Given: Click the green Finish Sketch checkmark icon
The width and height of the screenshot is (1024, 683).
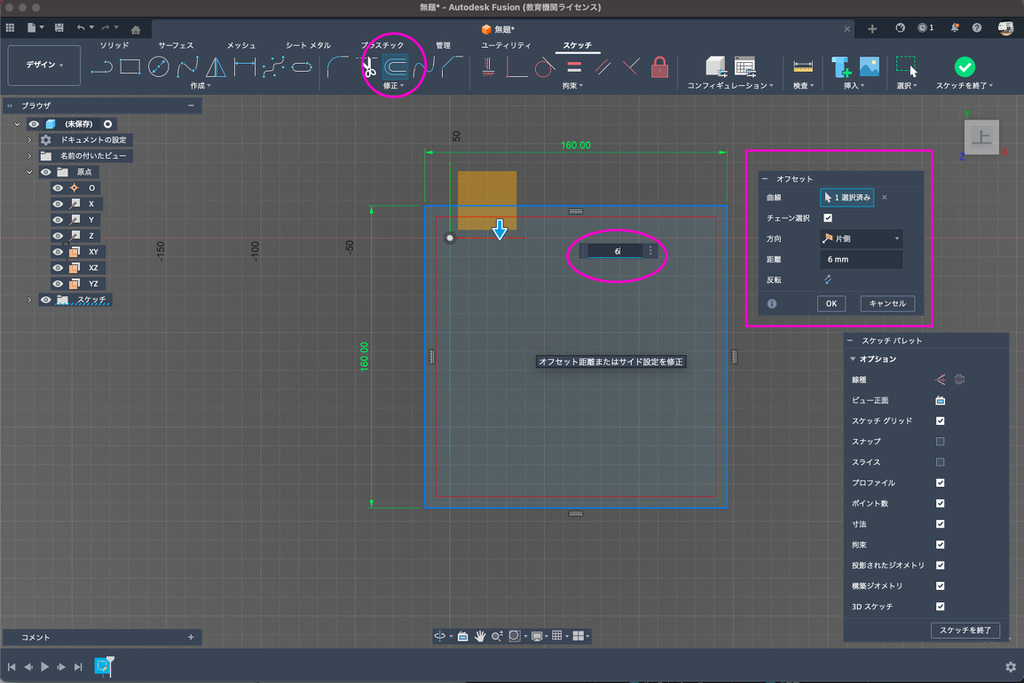Looking at the screenshot, I should coord(964,67).
